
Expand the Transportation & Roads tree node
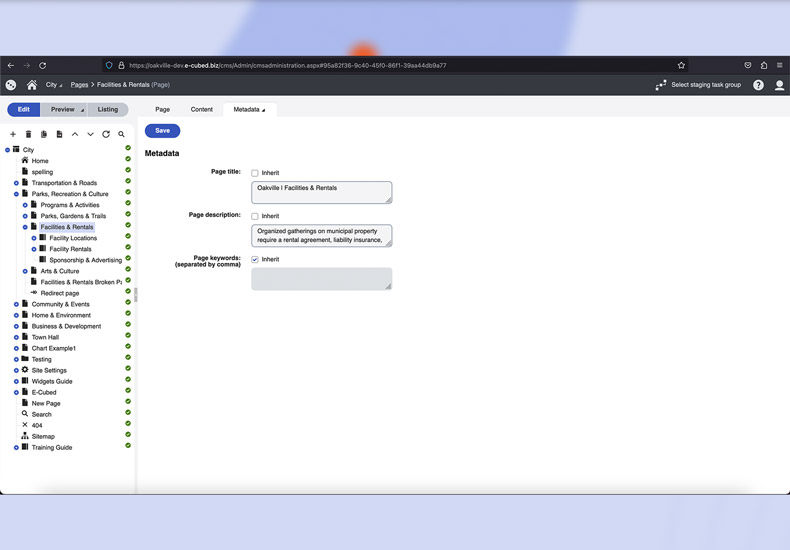tap(16, 183)
